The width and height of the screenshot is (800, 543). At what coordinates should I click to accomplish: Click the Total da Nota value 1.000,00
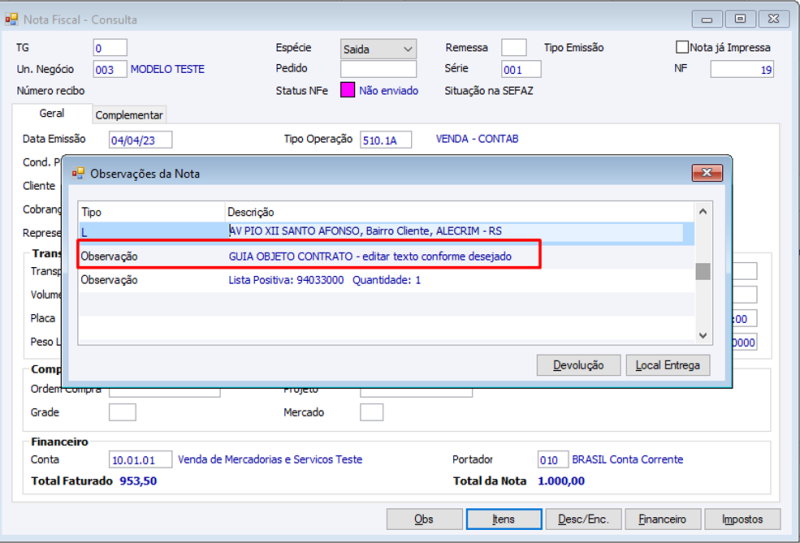coord(561,481)
